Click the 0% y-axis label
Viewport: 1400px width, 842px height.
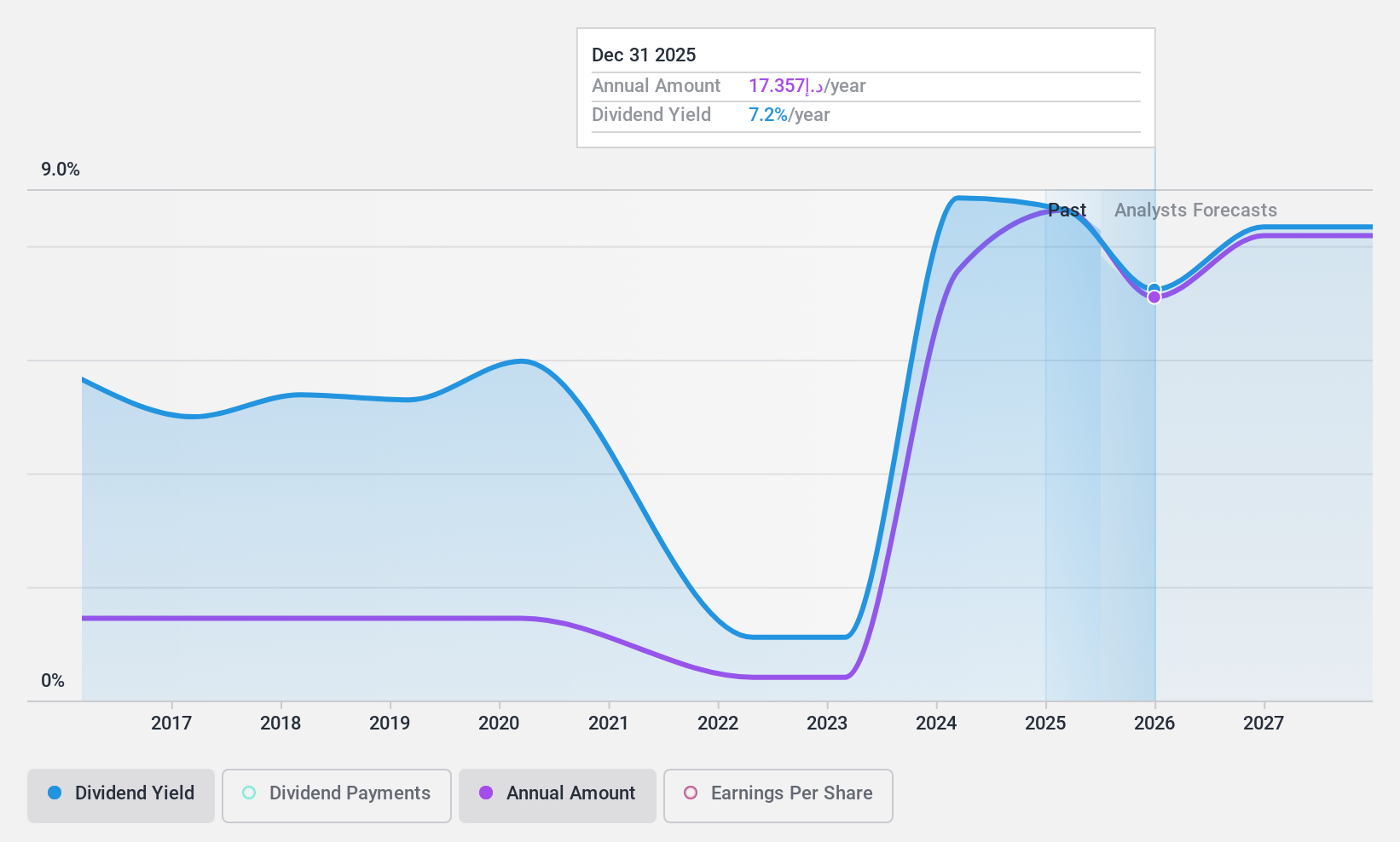click(53, 681)
